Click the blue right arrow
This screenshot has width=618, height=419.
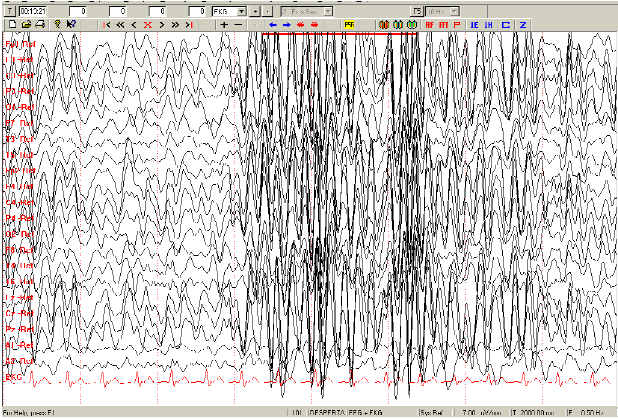(287, 25)
